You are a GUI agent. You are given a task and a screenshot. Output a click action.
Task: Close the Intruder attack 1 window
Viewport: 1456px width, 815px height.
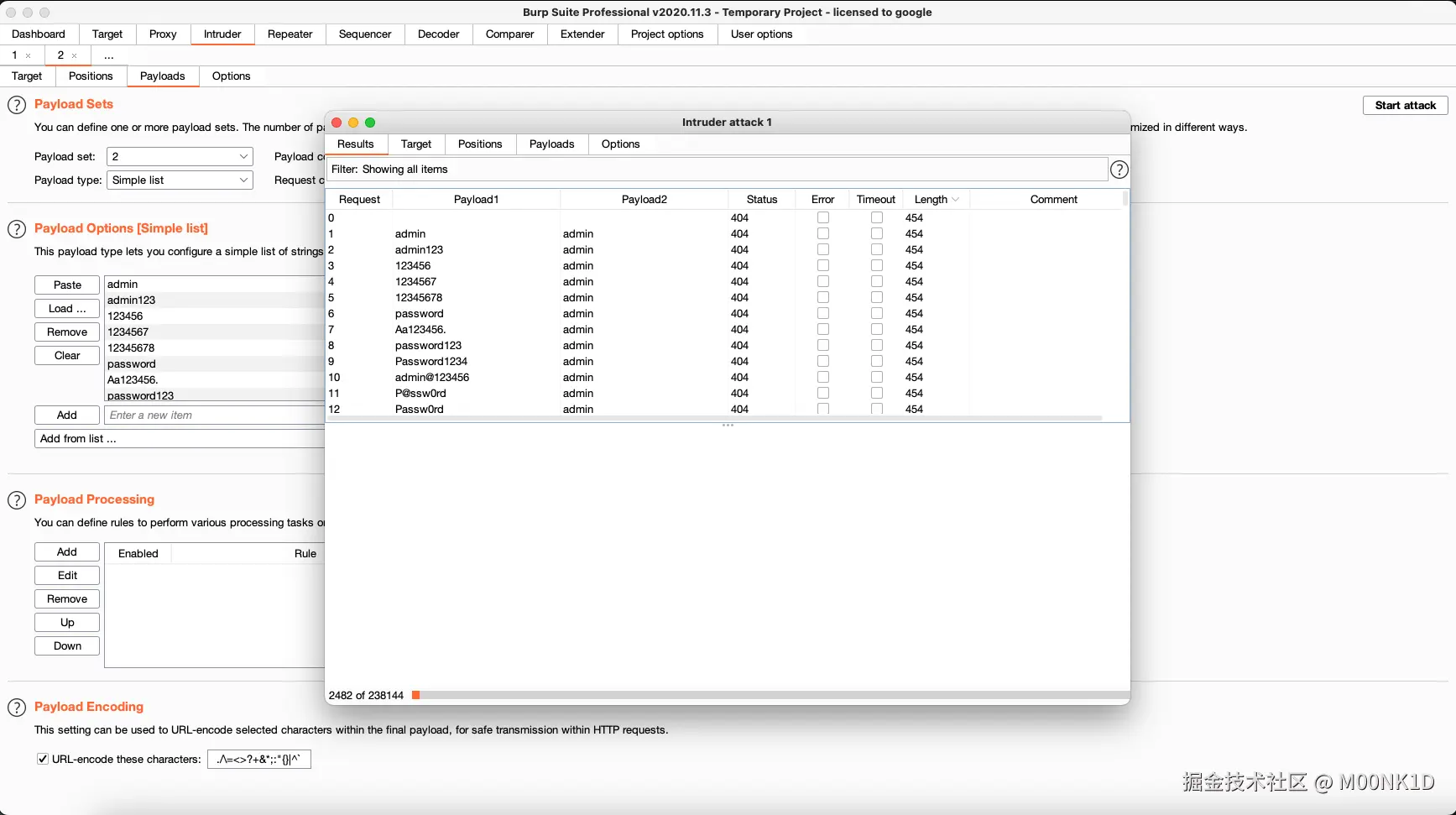pos(337,123)
